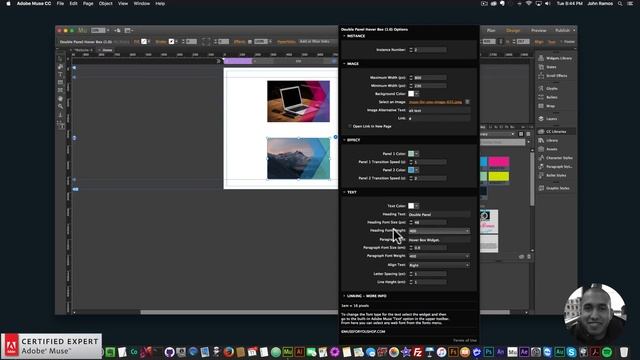Open the Object menu

(x=105, y=3)
